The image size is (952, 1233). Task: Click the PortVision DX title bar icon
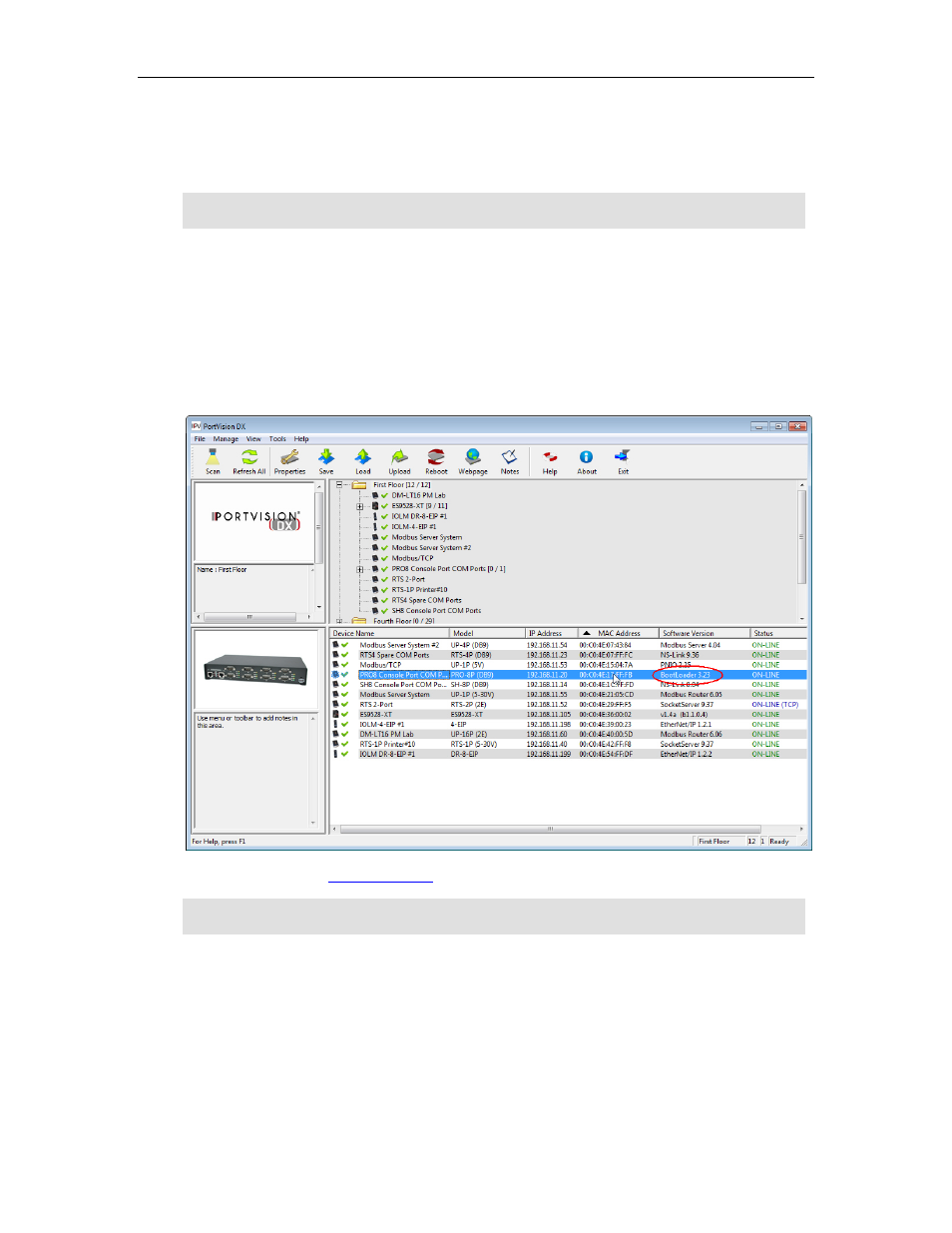coord(197,426)
